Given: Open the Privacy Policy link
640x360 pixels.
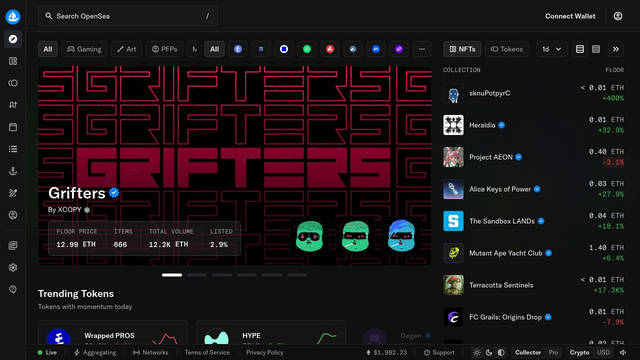Looking at the screenshot, I should click(x=264, y=353).
